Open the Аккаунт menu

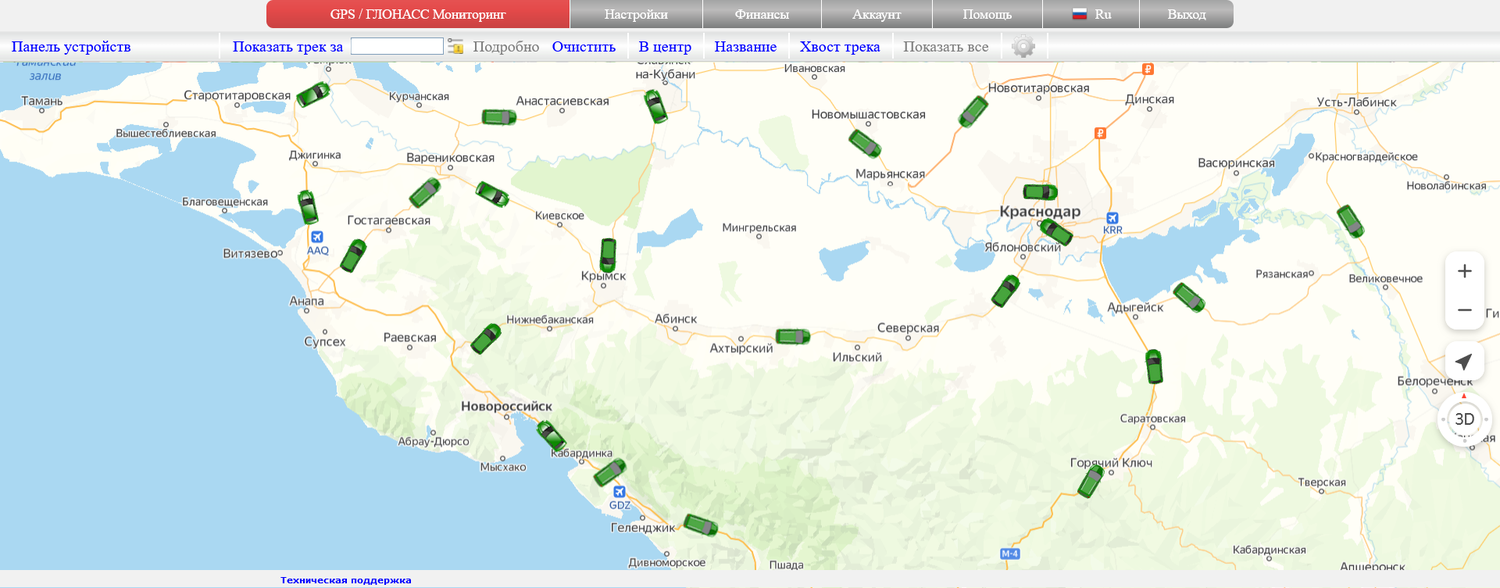tap(877, 14)
